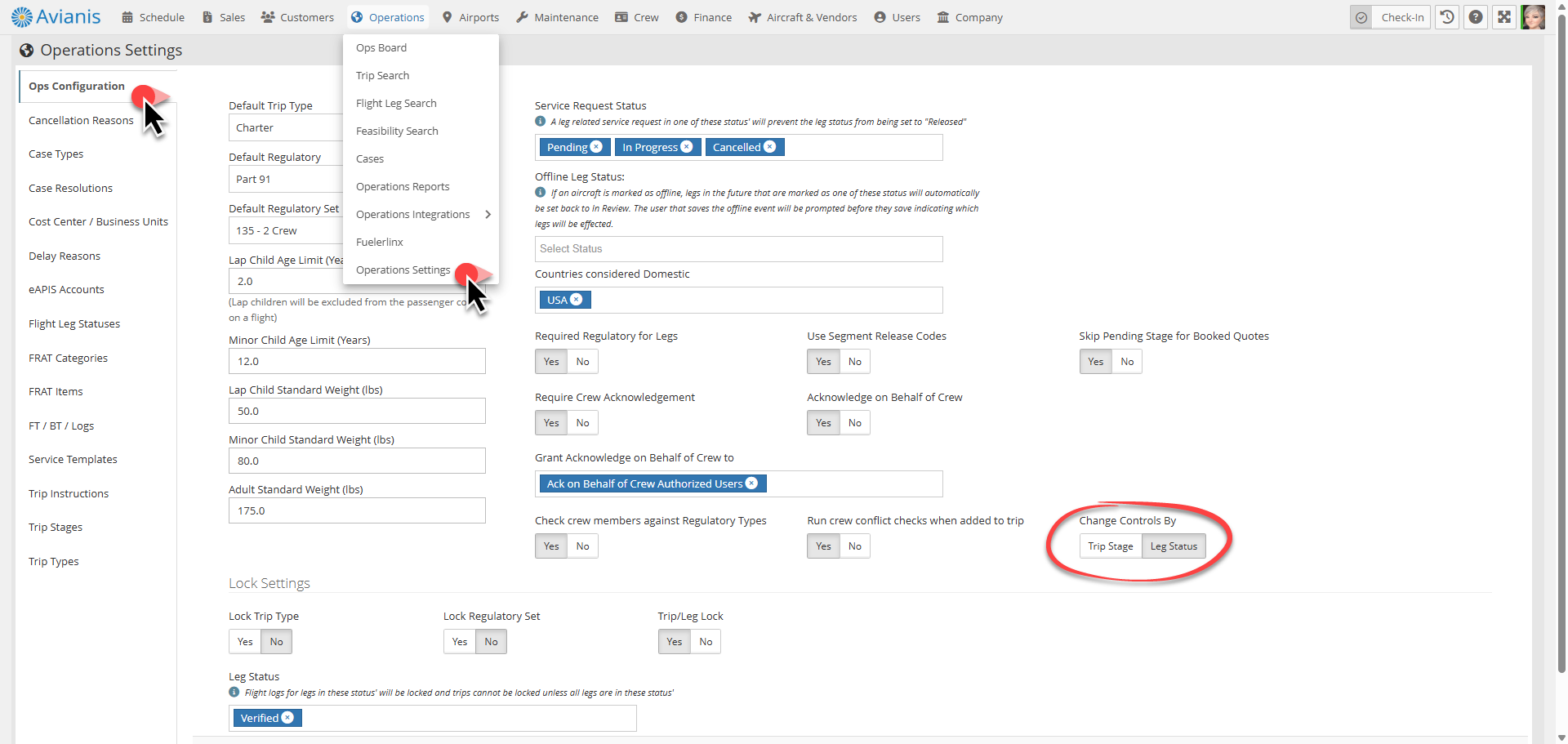1568x744 pixels.
Task: Remove the Pending status tag
Action: (596, 147)
